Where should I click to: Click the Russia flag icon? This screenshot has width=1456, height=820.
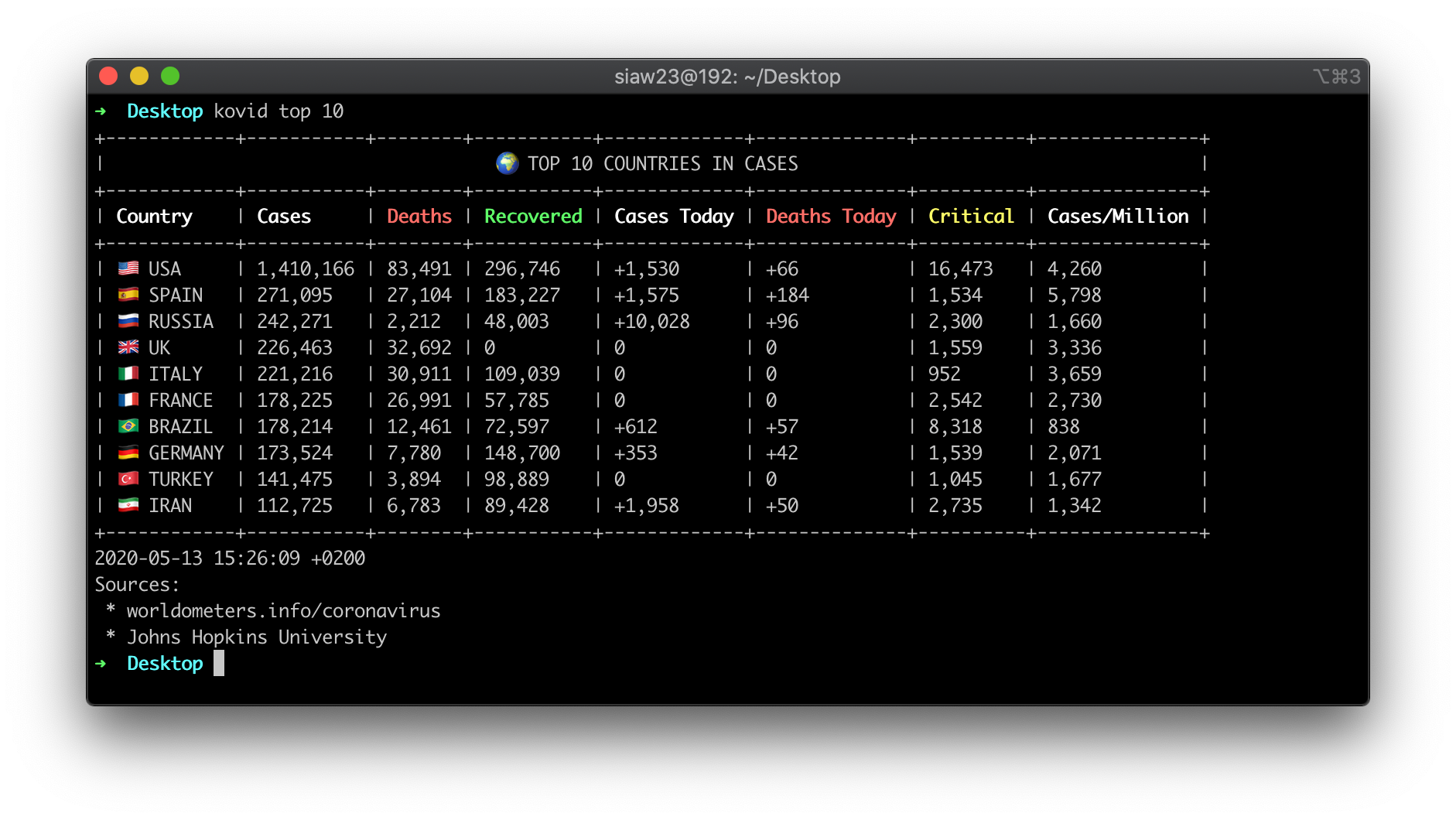pos(128,321)
